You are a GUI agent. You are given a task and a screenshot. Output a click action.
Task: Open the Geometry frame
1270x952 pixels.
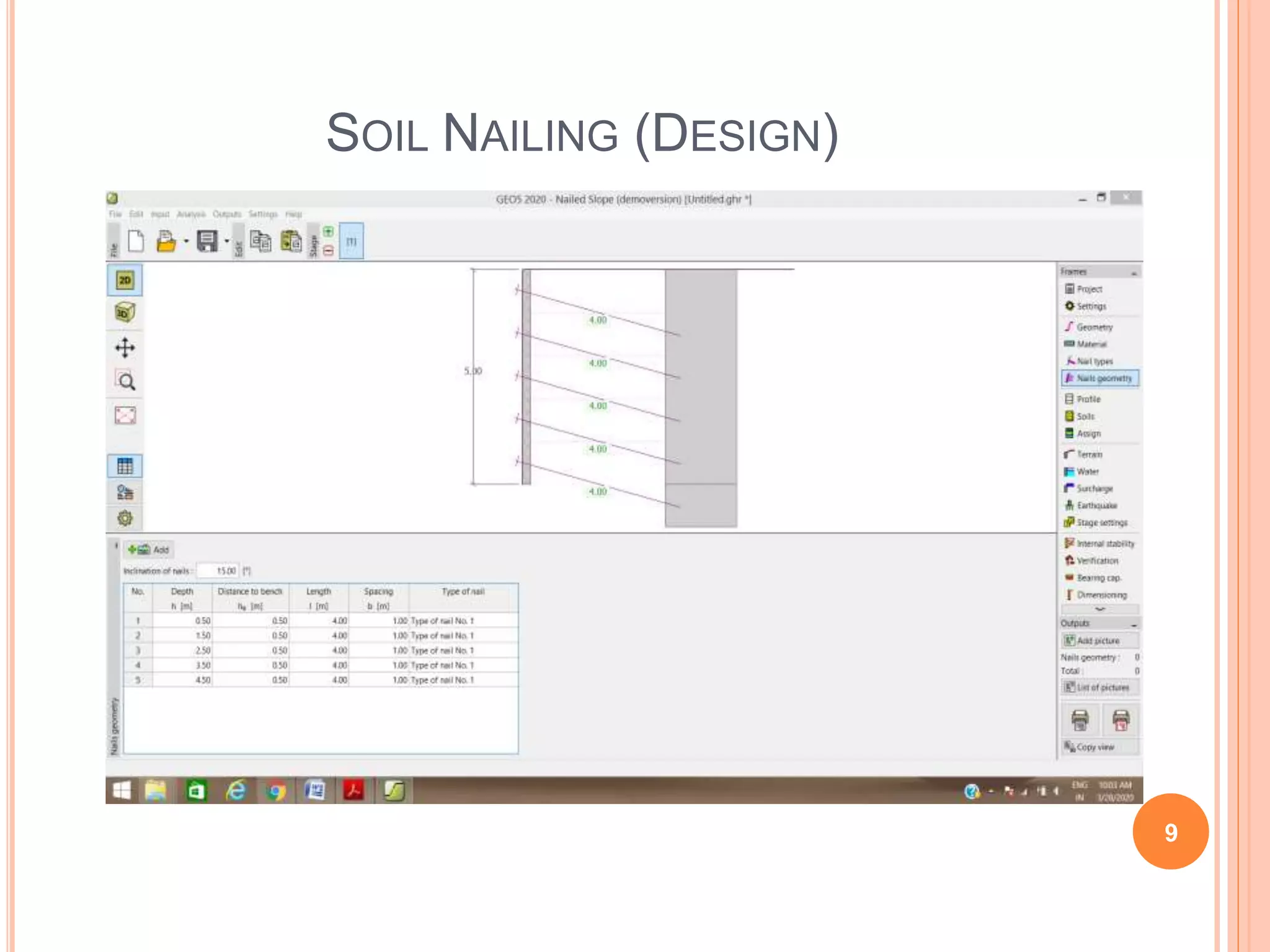1100,327
